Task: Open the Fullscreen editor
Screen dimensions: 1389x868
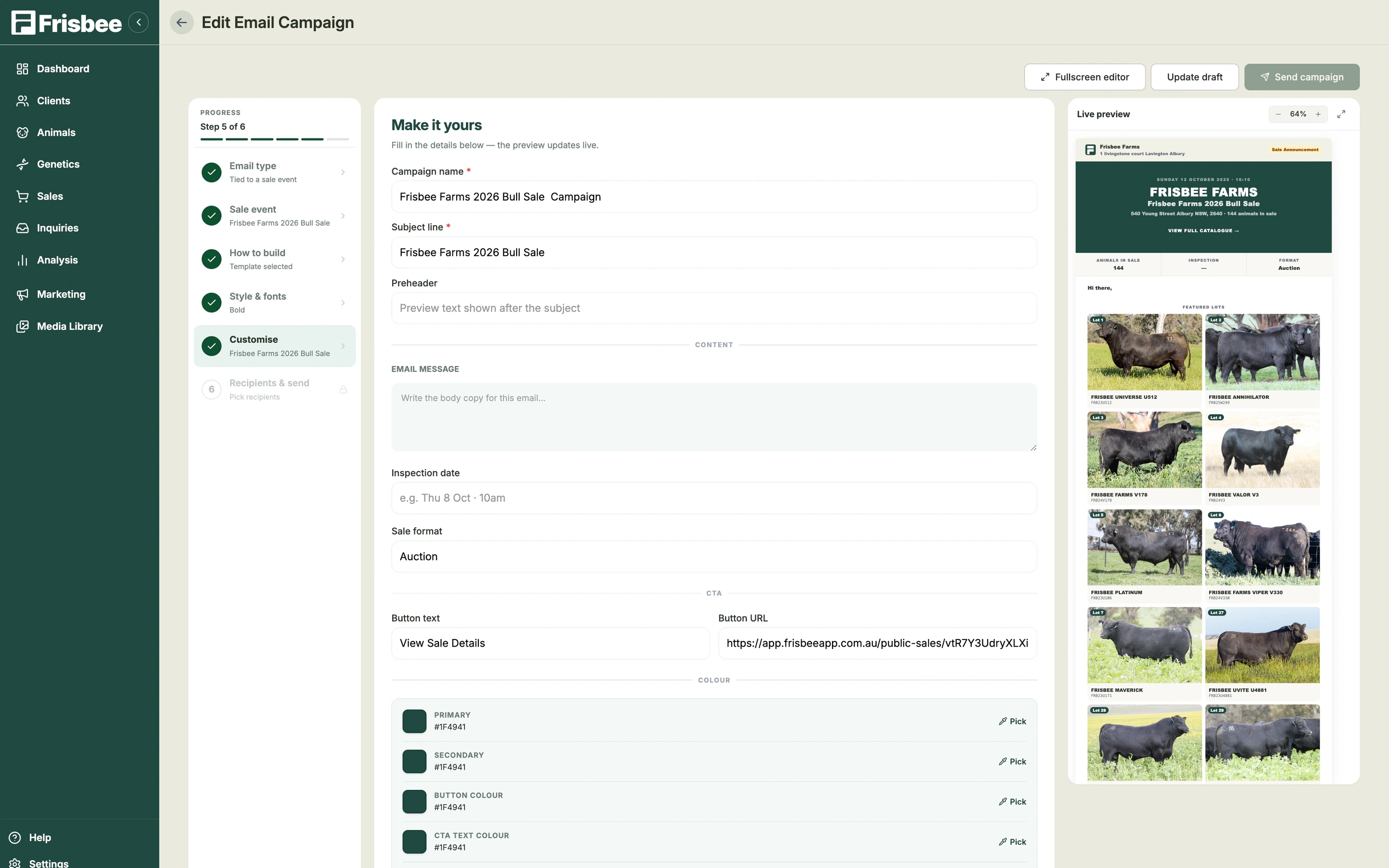Action: (x=1084, y=77)
